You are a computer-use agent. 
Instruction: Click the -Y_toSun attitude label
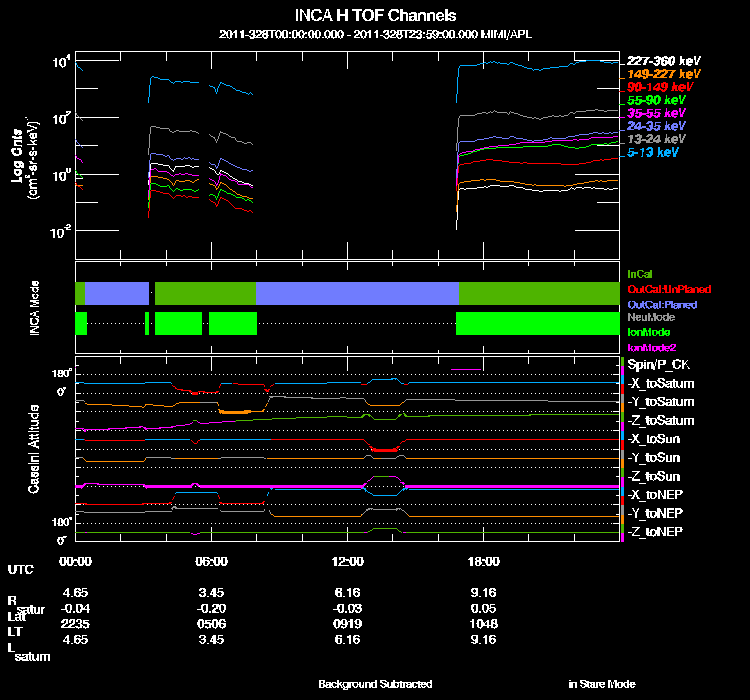(653, 457)
